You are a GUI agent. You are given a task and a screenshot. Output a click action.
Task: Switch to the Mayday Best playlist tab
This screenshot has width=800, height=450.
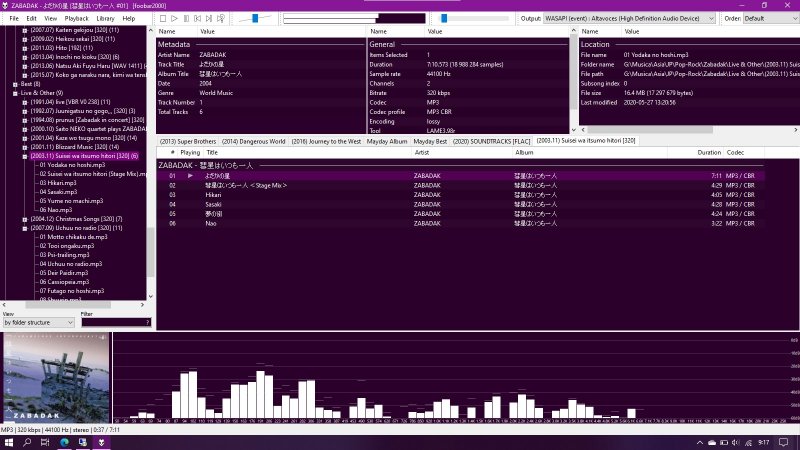430,141
